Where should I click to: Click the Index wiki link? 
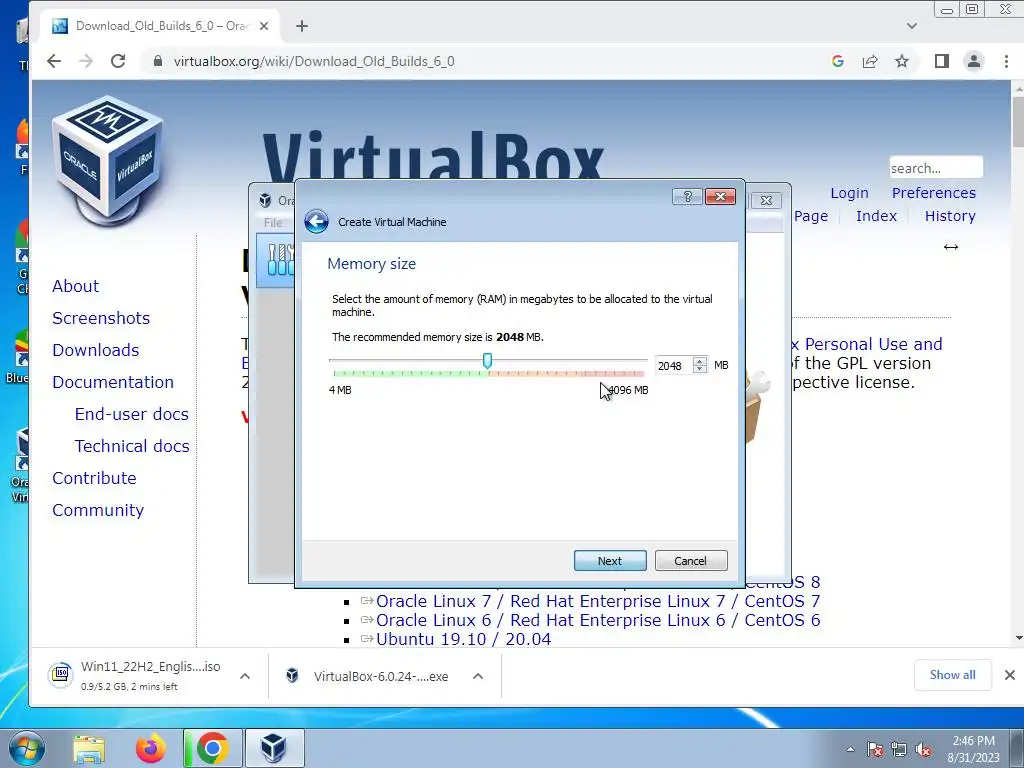coord(876,216)
